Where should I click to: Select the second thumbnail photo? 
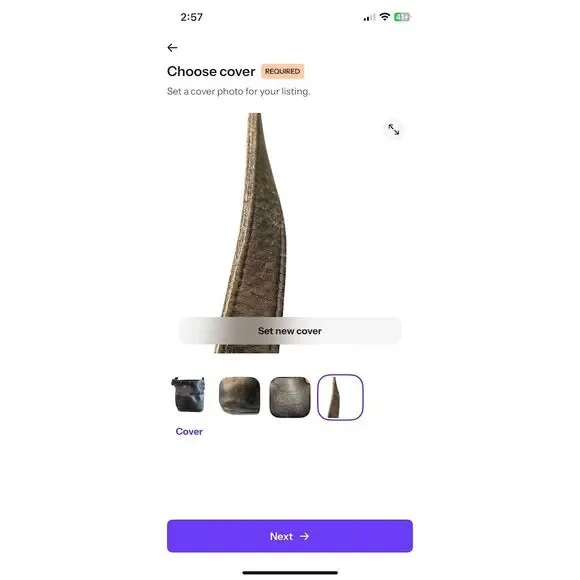[x=239, y=396]
